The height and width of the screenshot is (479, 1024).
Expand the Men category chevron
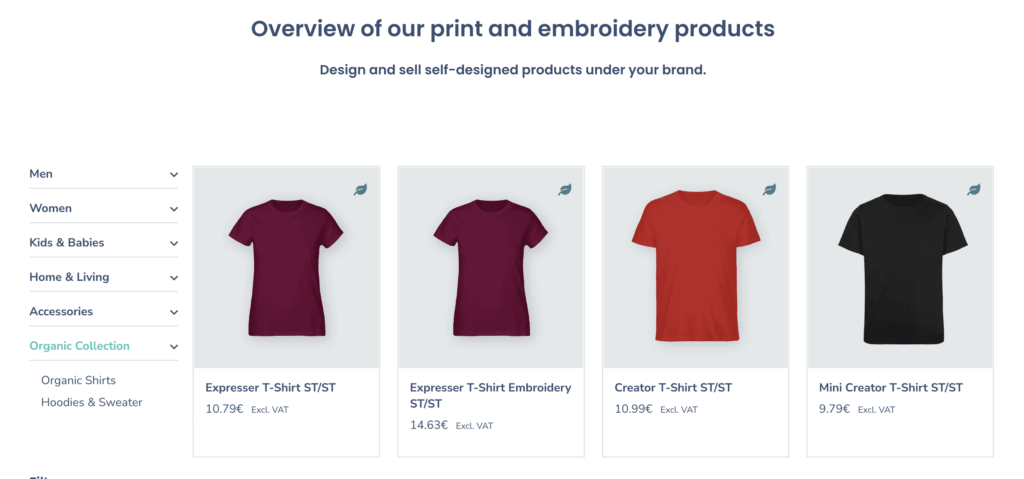coord(174,174)
